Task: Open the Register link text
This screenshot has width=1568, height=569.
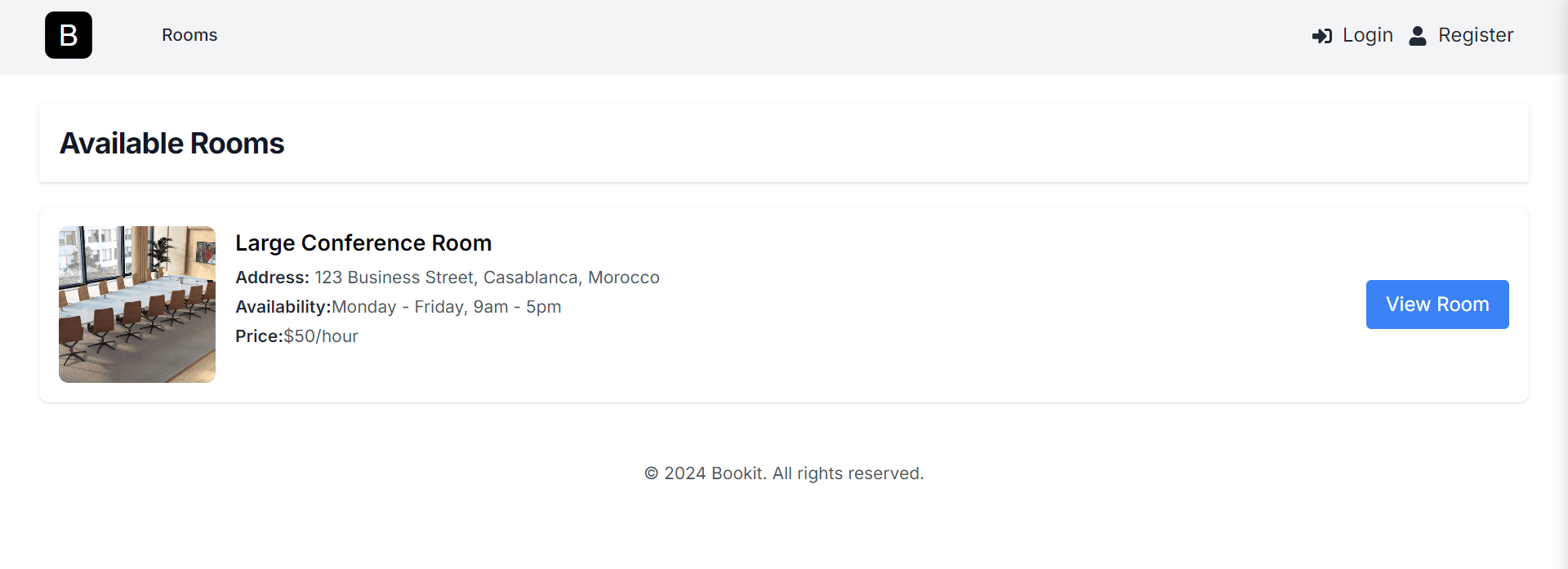Action: (x=1475, y=35)
